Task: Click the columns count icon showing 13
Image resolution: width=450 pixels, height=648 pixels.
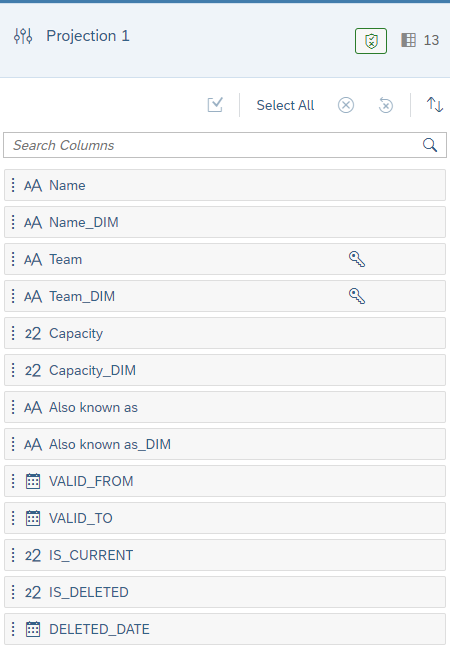Action: pos(408,40)
